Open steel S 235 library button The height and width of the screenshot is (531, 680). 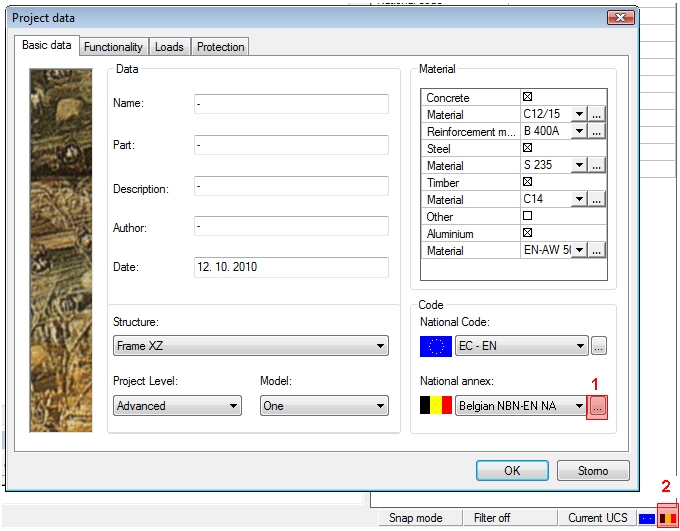tap(597, 166)
